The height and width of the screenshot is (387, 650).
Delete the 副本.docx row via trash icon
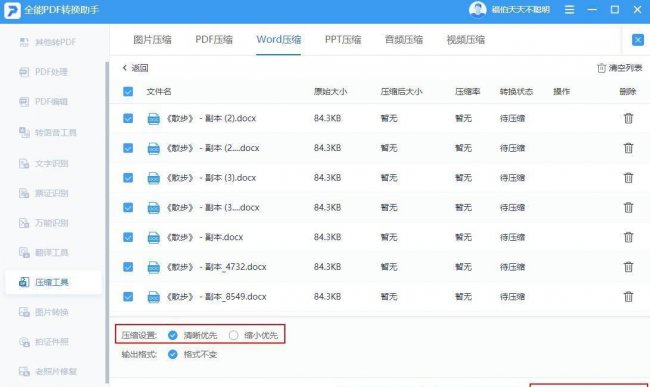point(628,237)
